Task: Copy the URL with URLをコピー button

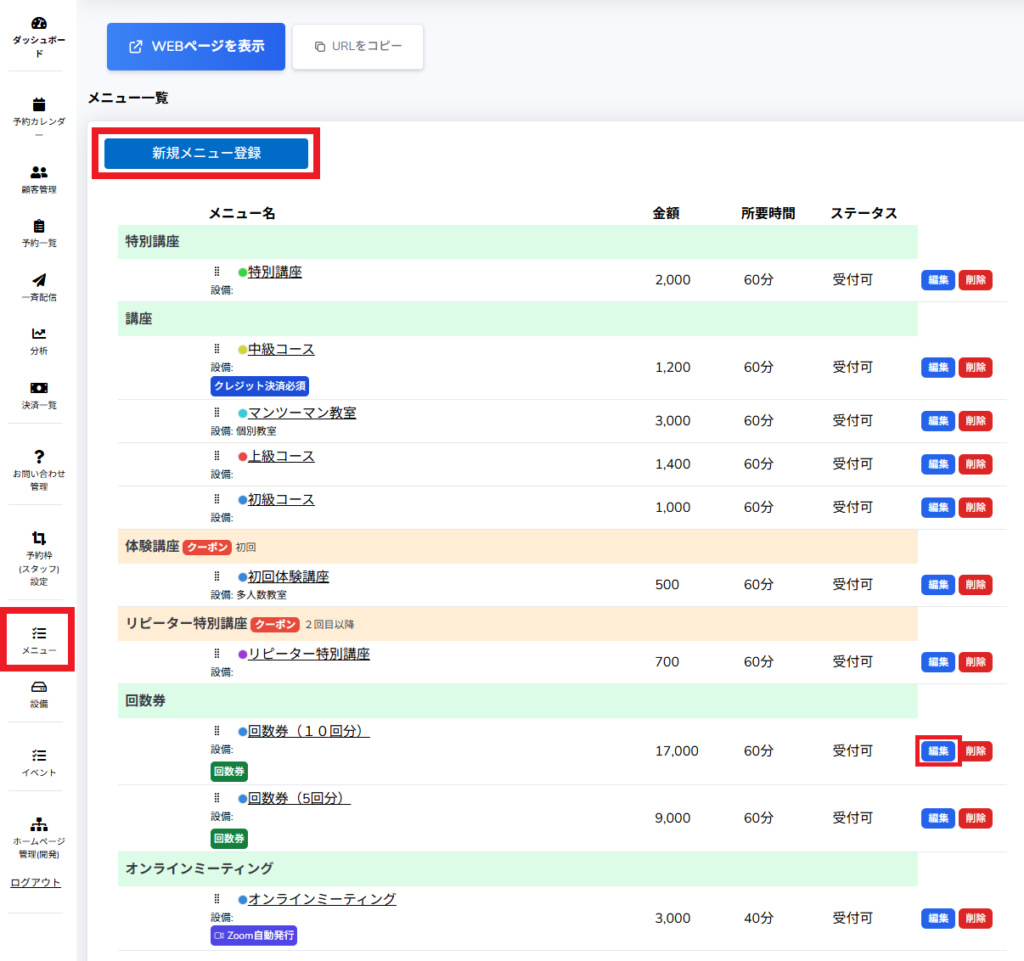Action: coord(357,47)
